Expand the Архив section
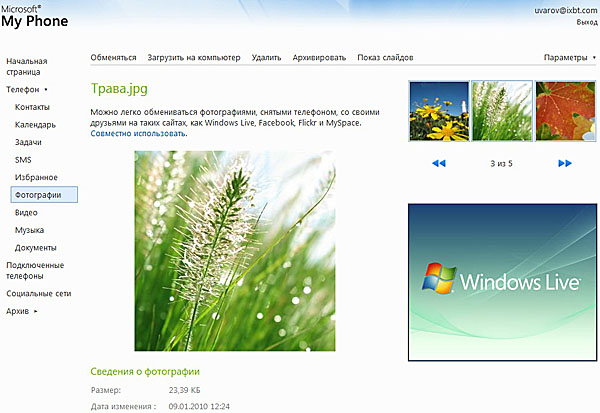The width and height of the screenshot is (600, 413). (x=22, y=311)
